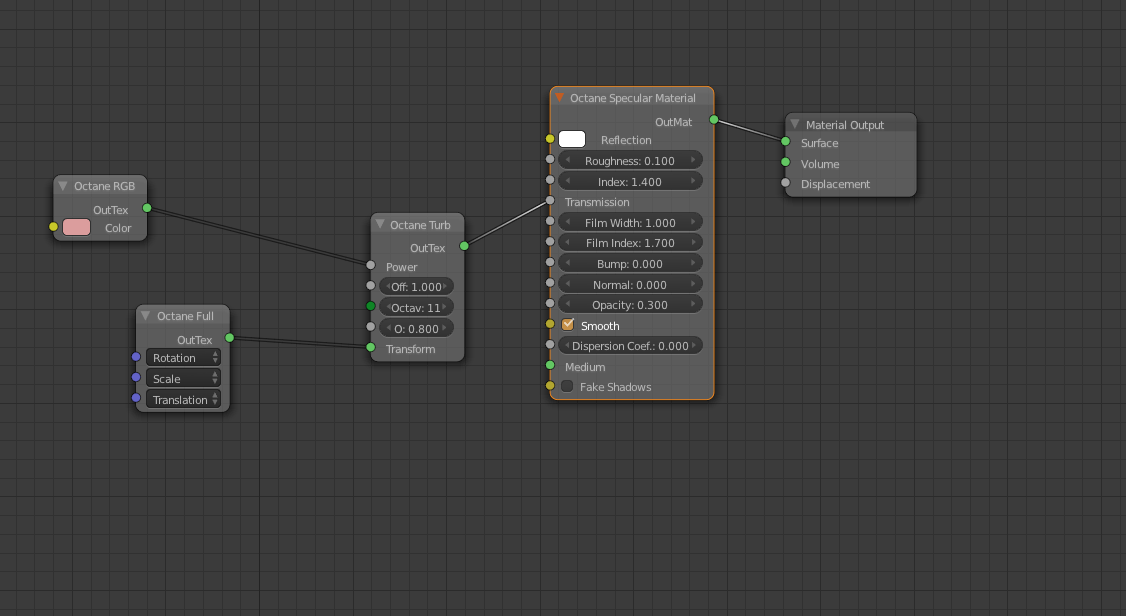Collapse the Octane Full node

pos(146,316)
